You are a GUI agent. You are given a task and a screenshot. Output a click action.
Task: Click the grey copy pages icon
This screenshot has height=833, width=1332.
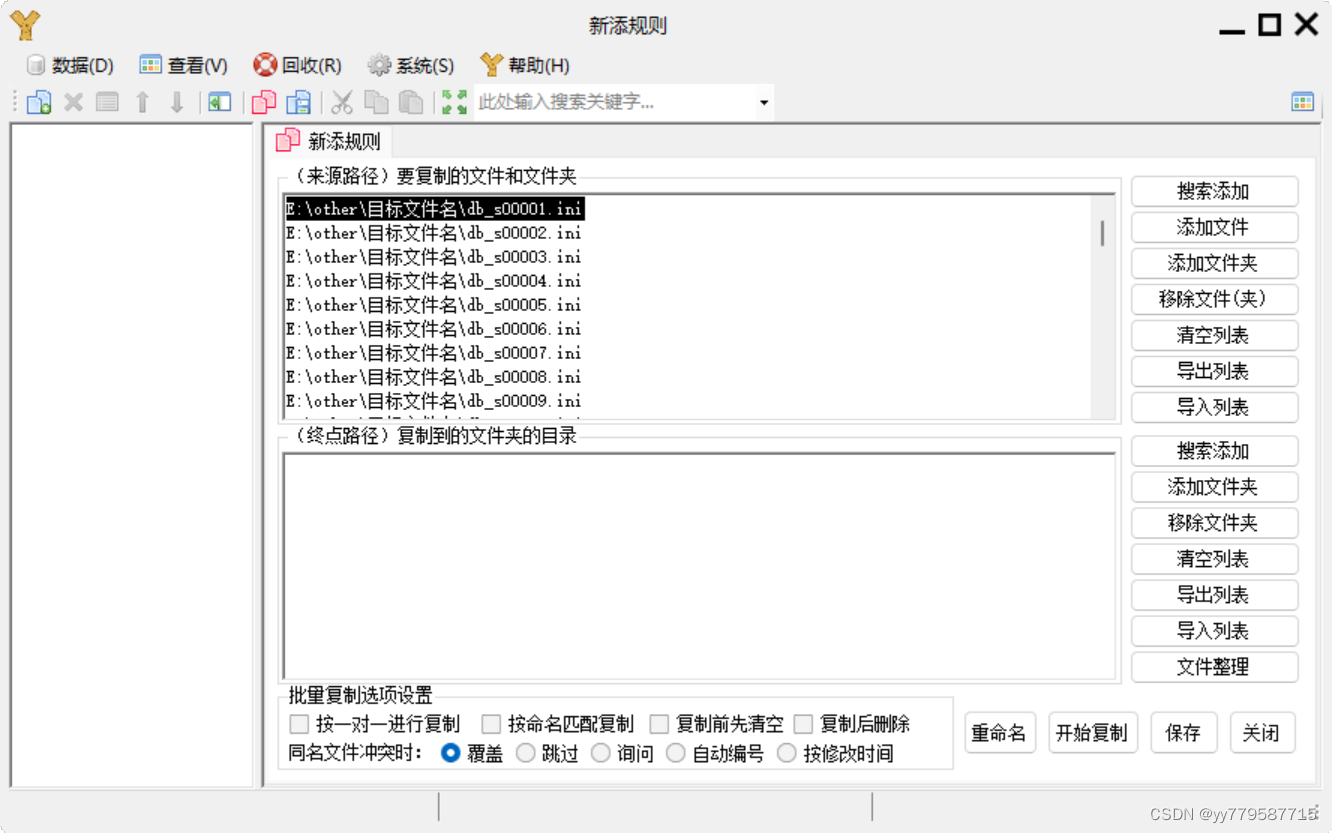pyautogui.click(x=376, y=102)
